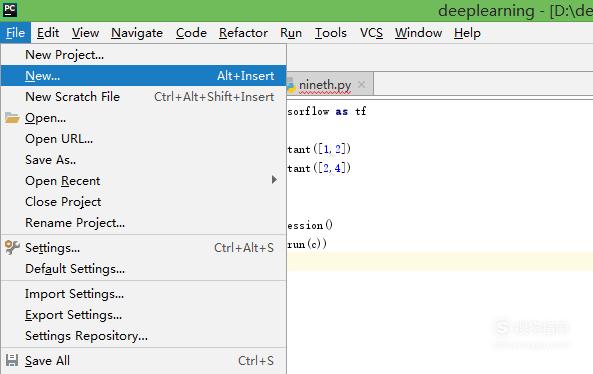The image size is (593, 374).
Task: Open Settings... from the File menu
Action: (x=143, y=248)
